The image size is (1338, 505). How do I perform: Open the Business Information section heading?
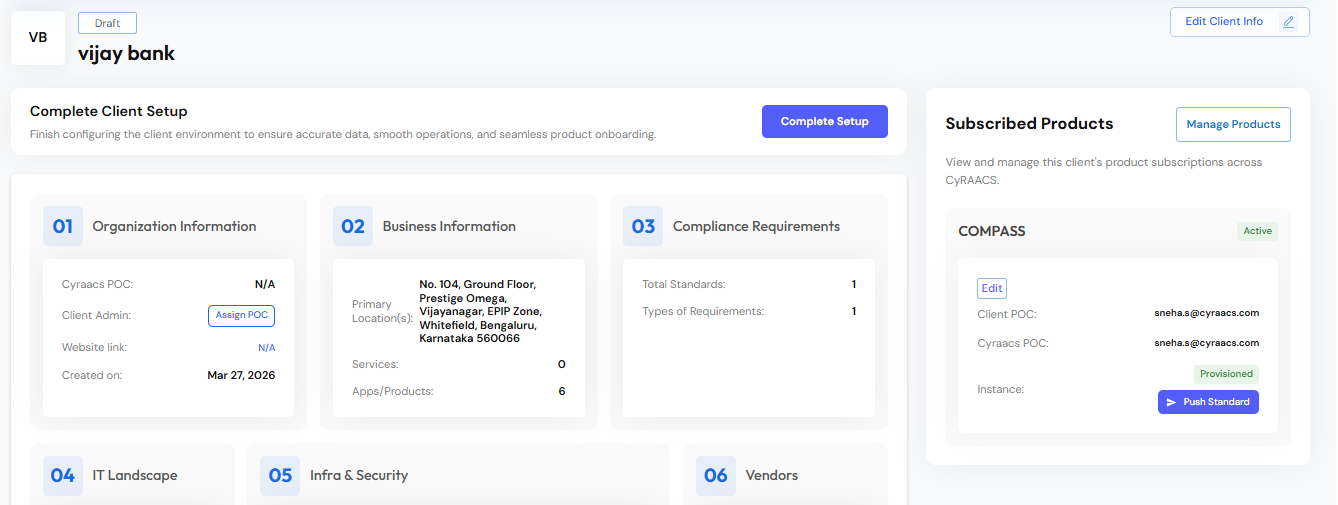[x=449, y=226]
